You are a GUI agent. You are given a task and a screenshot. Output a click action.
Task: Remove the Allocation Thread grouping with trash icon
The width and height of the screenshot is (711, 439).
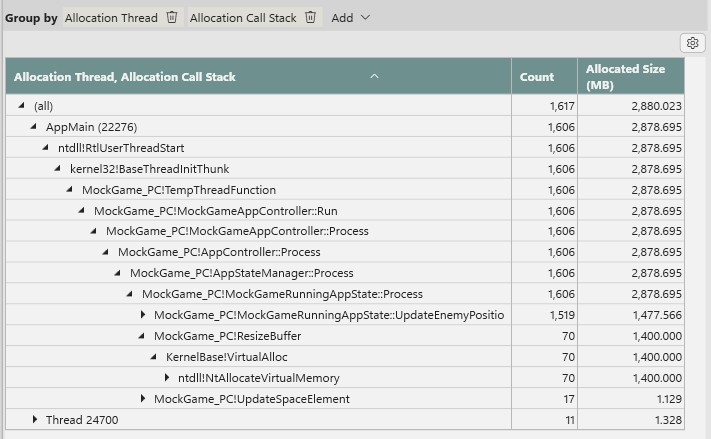coord(172,18)
